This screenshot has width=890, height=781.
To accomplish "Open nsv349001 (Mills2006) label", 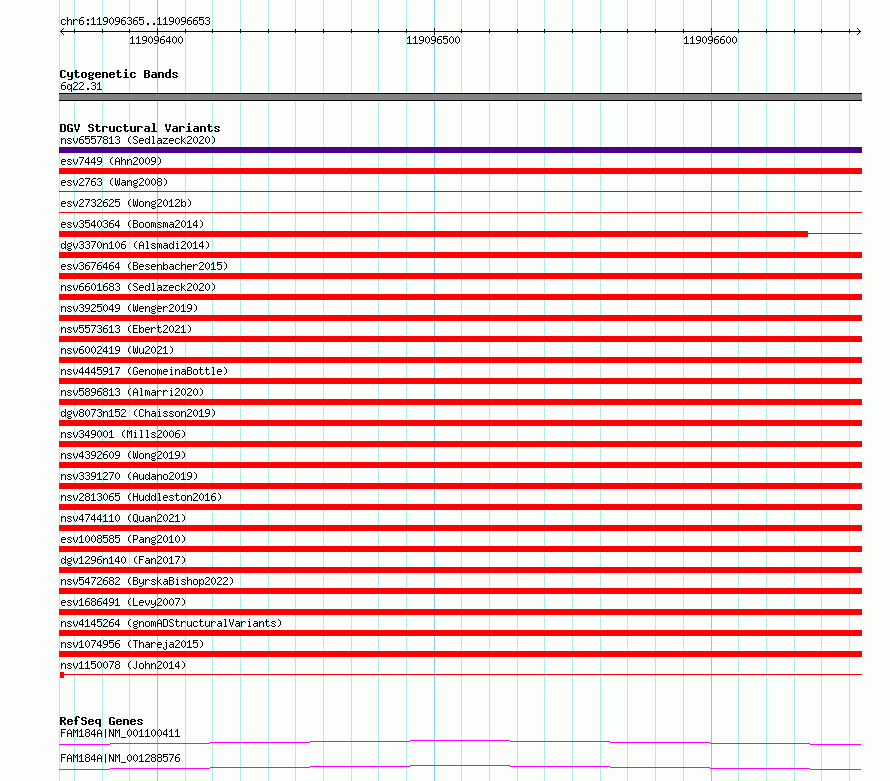I will click(x=123, y=434).
